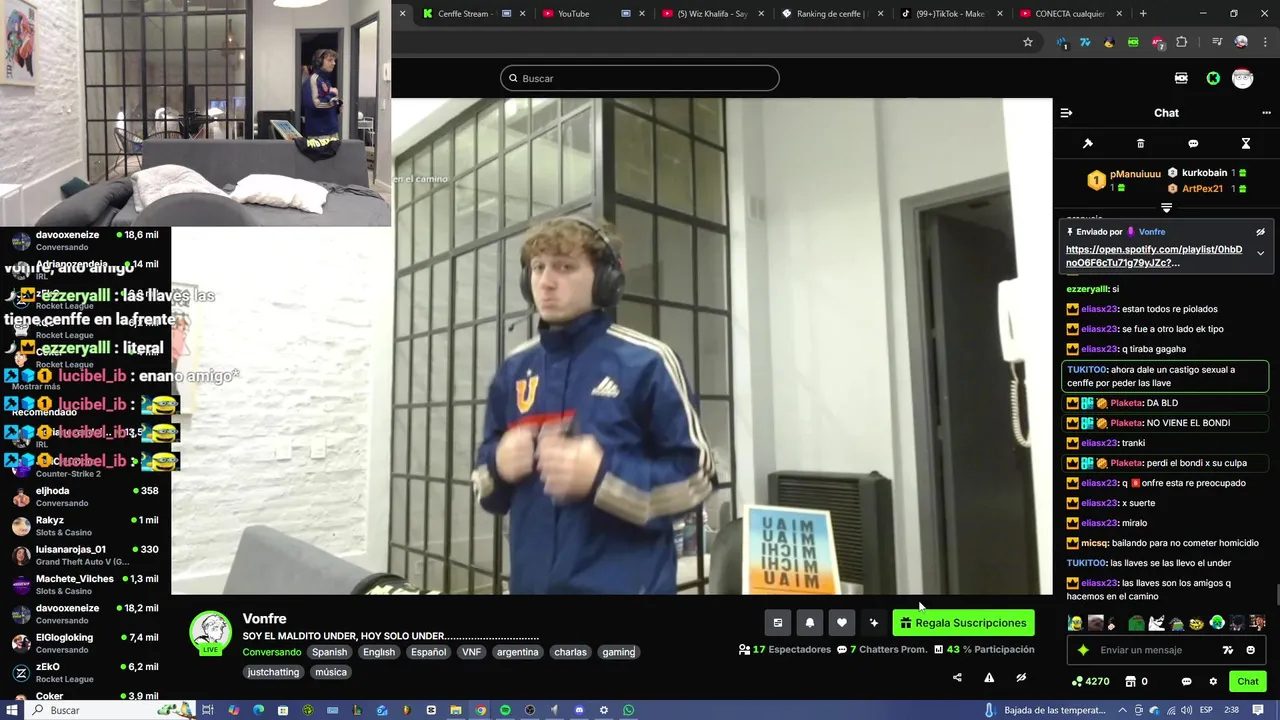Expand the pinned Spotify message chevron
Viewport: 1280px width, 720px height.
tap(1260, 253)
